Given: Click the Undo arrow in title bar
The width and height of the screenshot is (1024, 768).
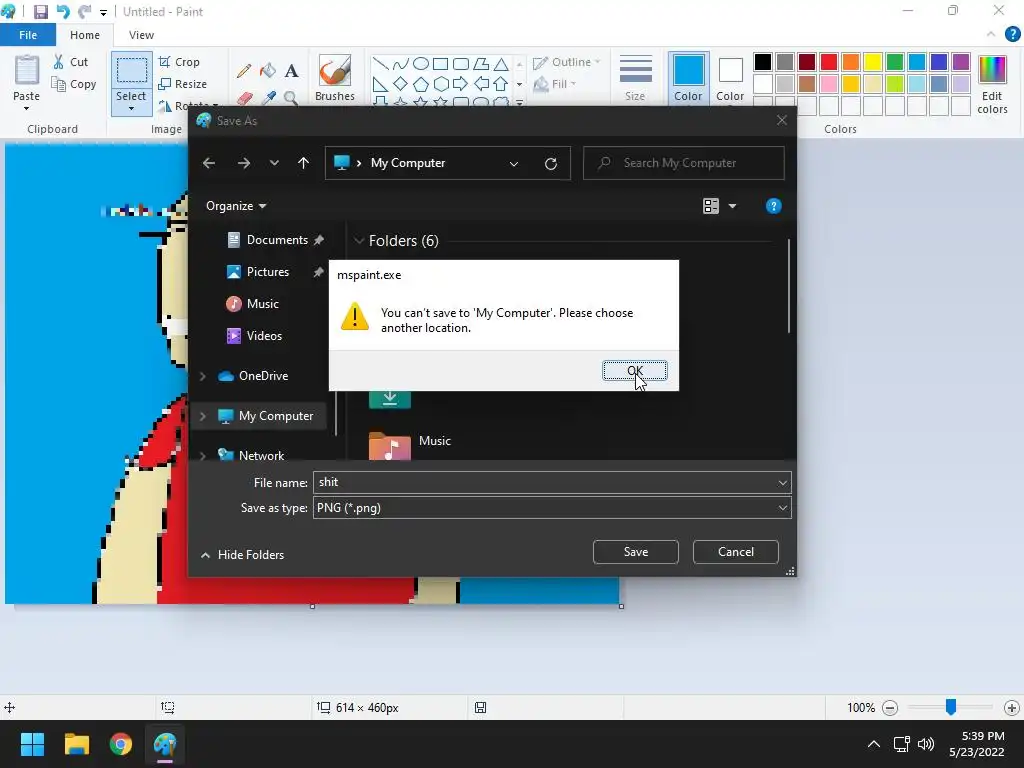Looking at the screenshot, I should pyautogui.click(x=63, y=12).
